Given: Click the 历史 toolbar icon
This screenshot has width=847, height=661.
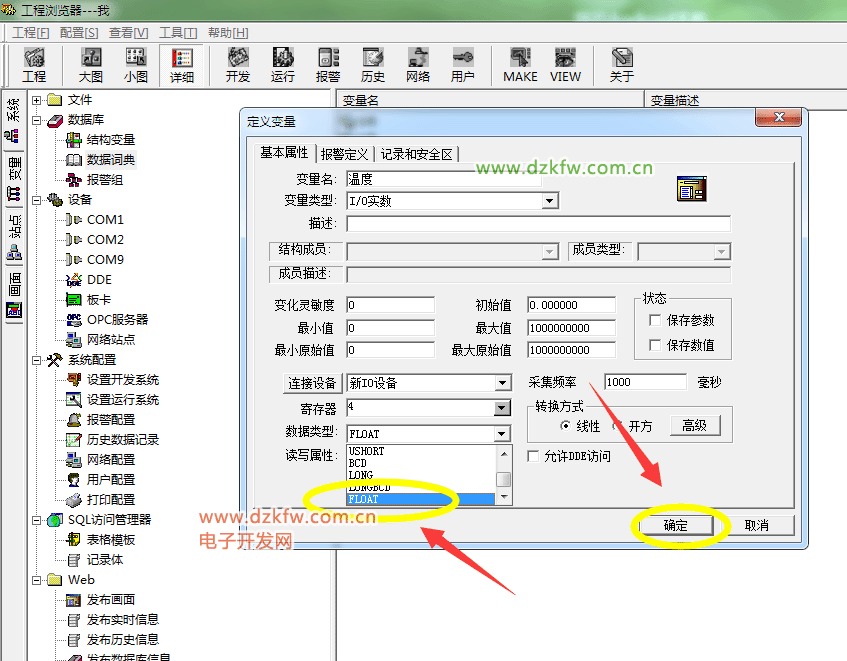Looking at the screenshot, I should [x=373, y=65].
